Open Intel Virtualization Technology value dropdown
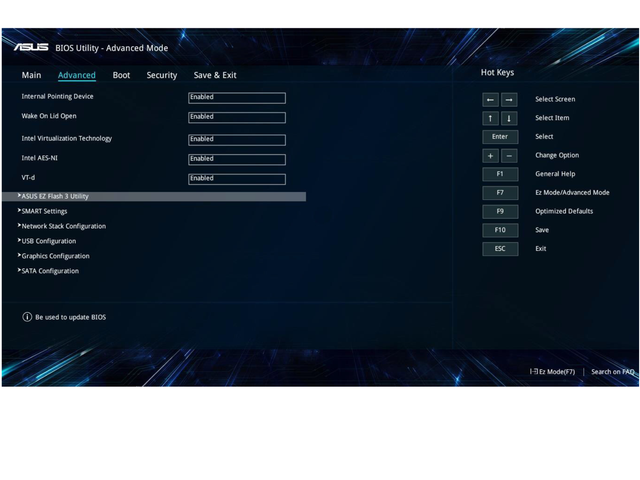This screenshot has height=480, width=640. [237, 140]
